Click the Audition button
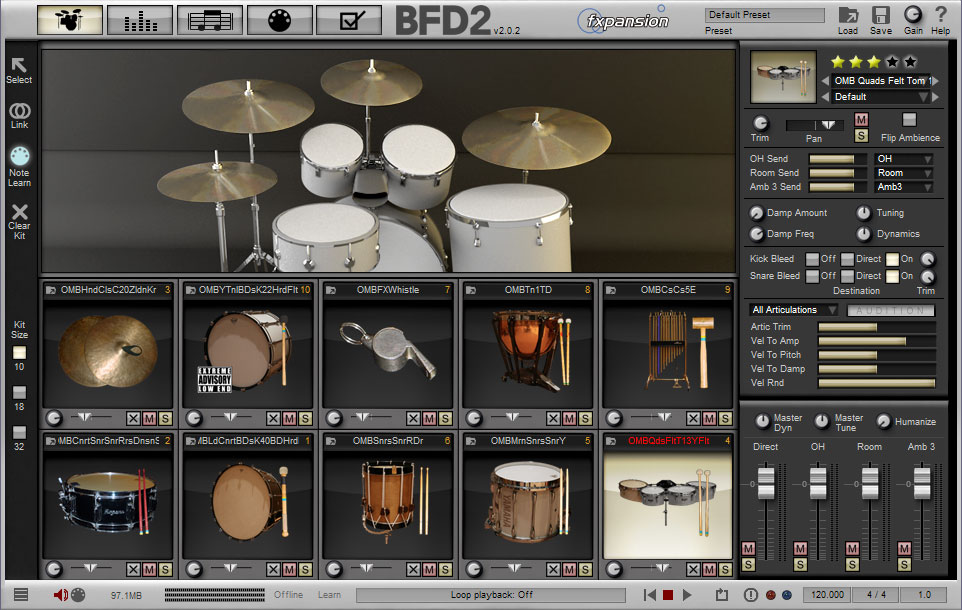This screenshot has height=610, width=962. click(890, 310)
